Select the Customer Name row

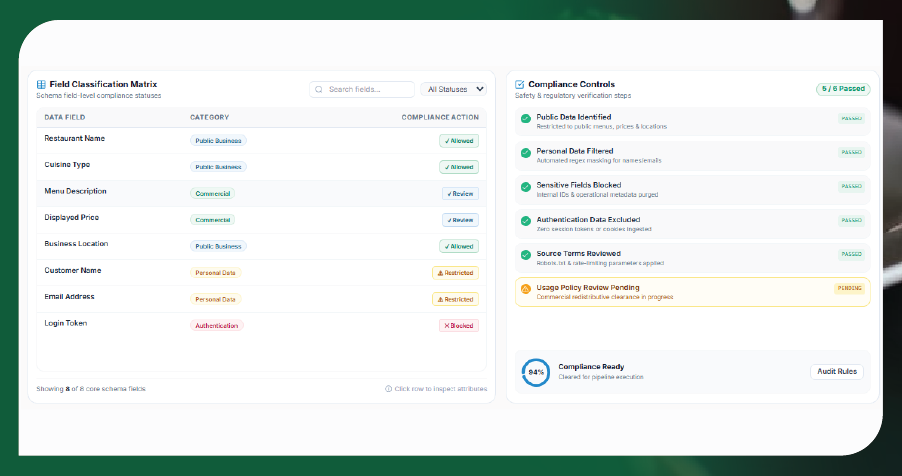pyautogui.click(x=262, y=273)
